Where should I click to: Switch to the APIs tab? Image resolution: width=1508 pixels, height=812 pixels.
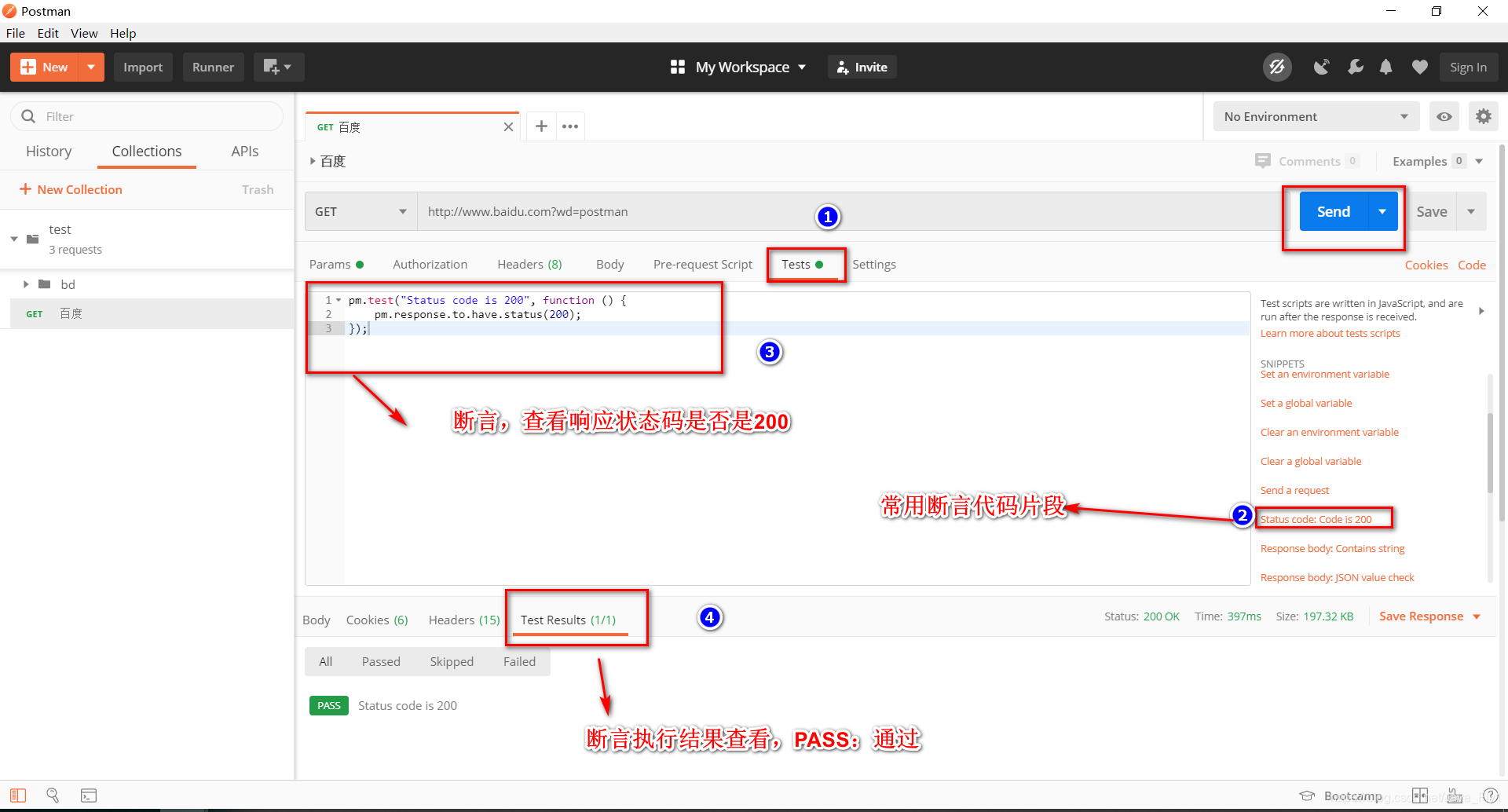[x=245, y=152]
